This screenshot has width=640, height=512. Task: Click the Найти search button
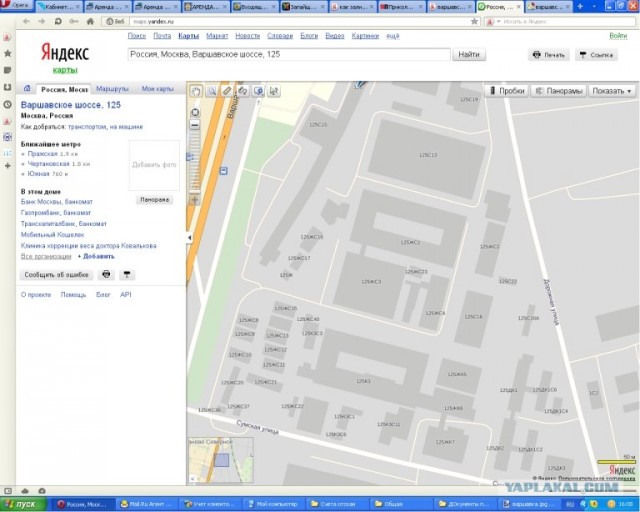469,54
